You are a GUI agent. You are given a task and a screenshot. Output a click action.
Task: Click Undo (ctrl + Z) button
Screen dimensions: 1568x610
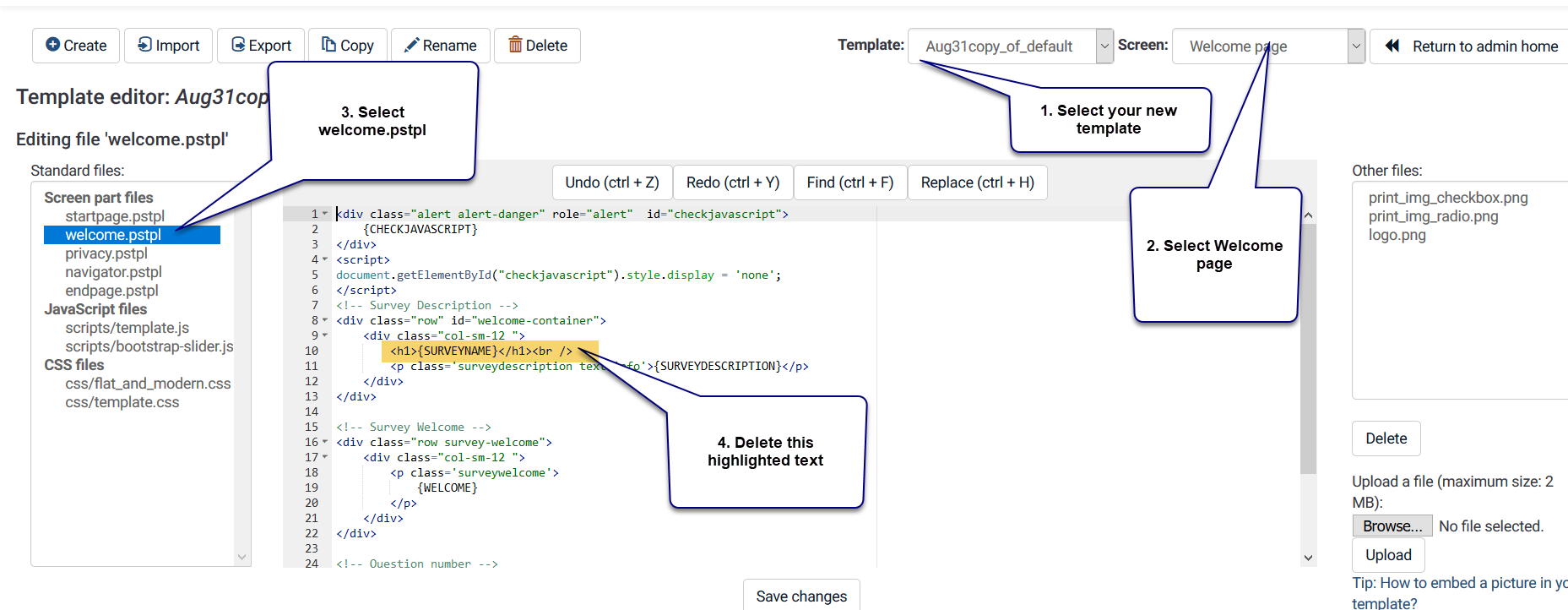click(612, 182)
